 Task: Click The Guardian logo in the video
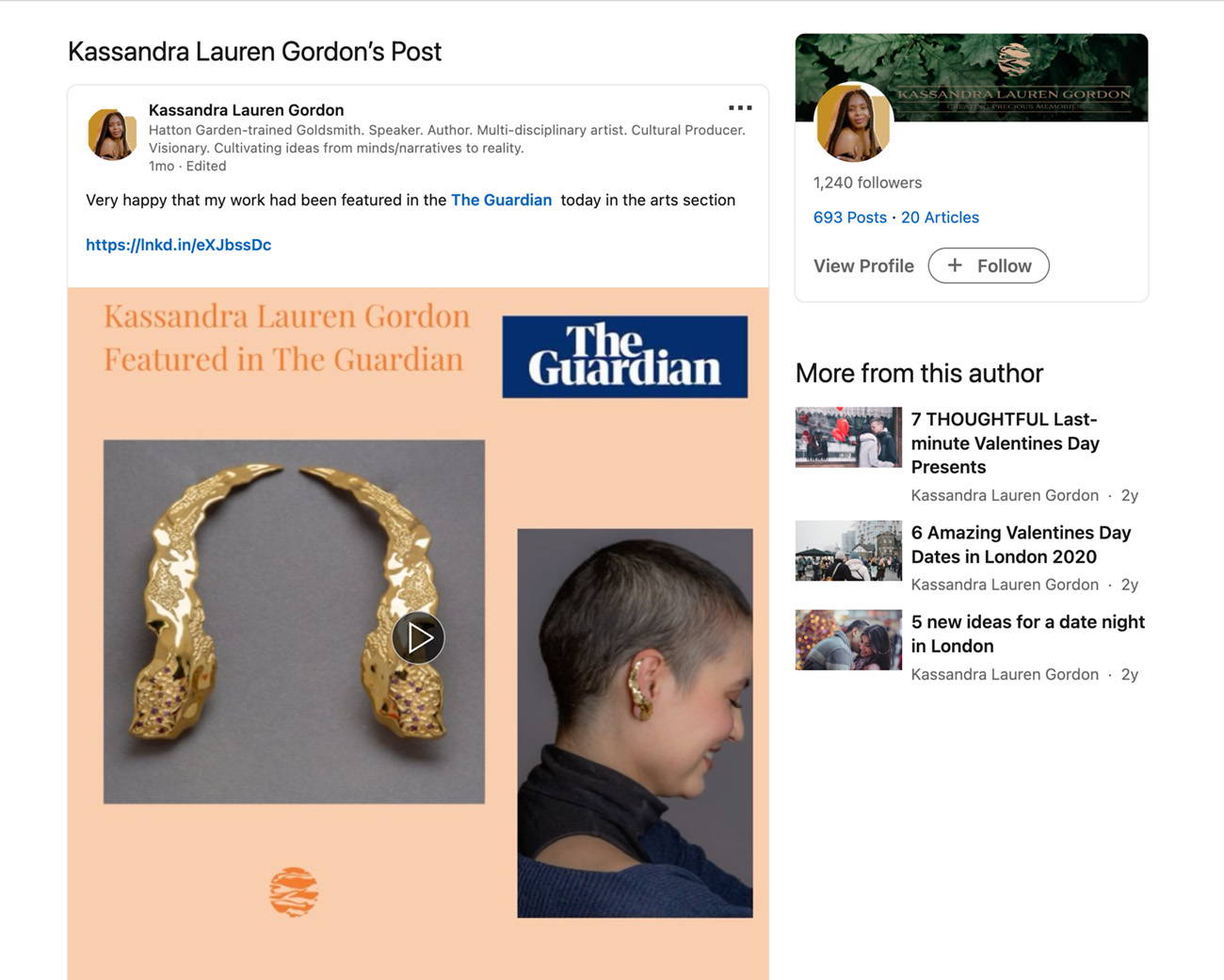pyautogui.click(x=625, y=357)
